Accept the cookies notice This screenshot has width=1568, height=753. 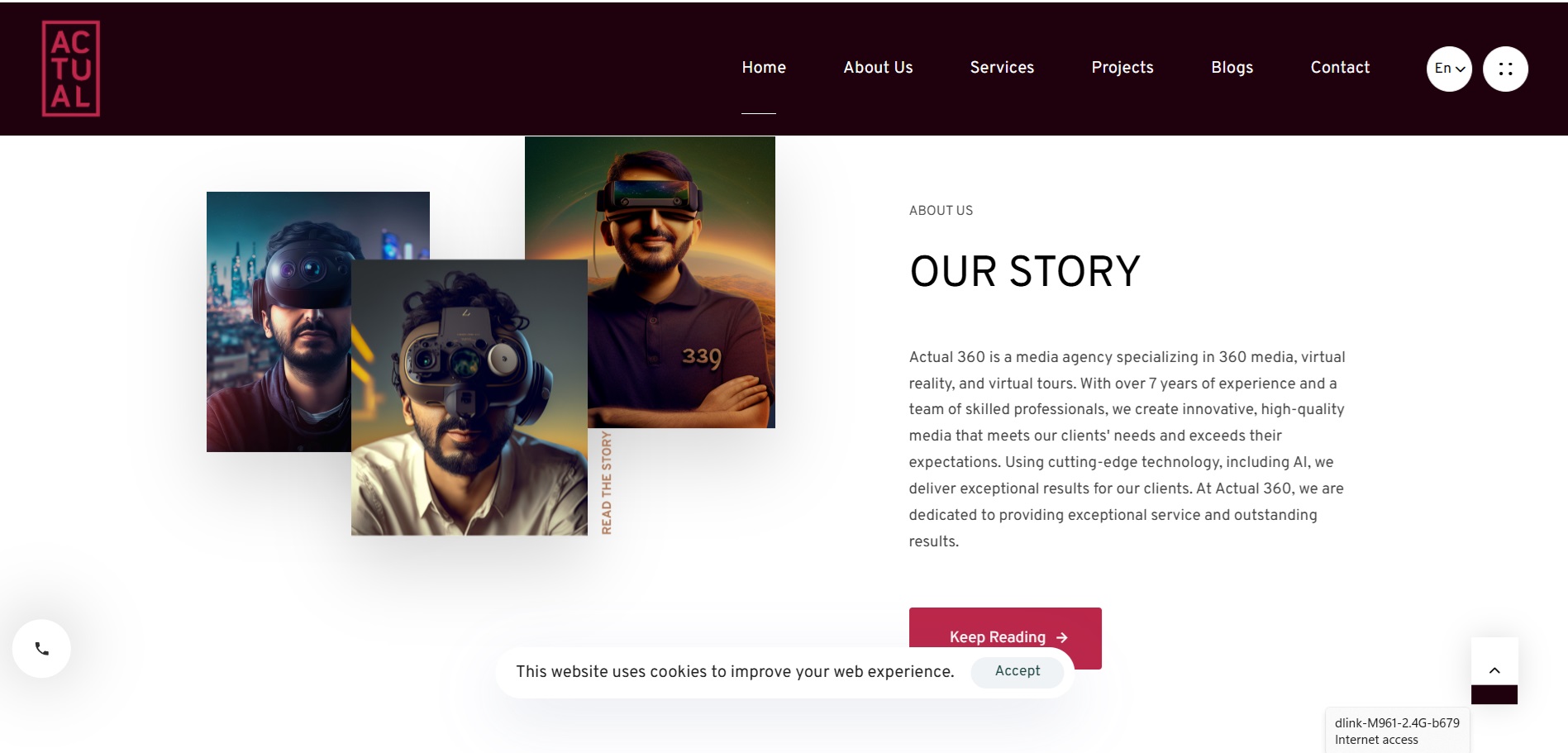1018,671
